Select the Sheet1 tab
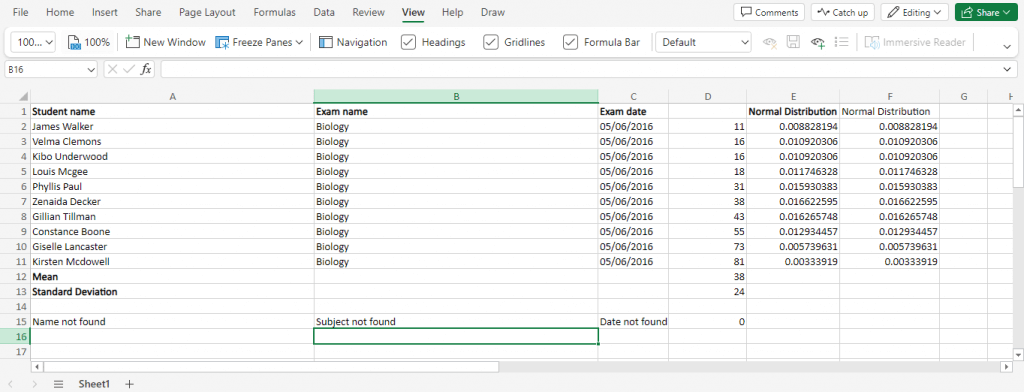The image size is (1024, 392). [95, 384]
